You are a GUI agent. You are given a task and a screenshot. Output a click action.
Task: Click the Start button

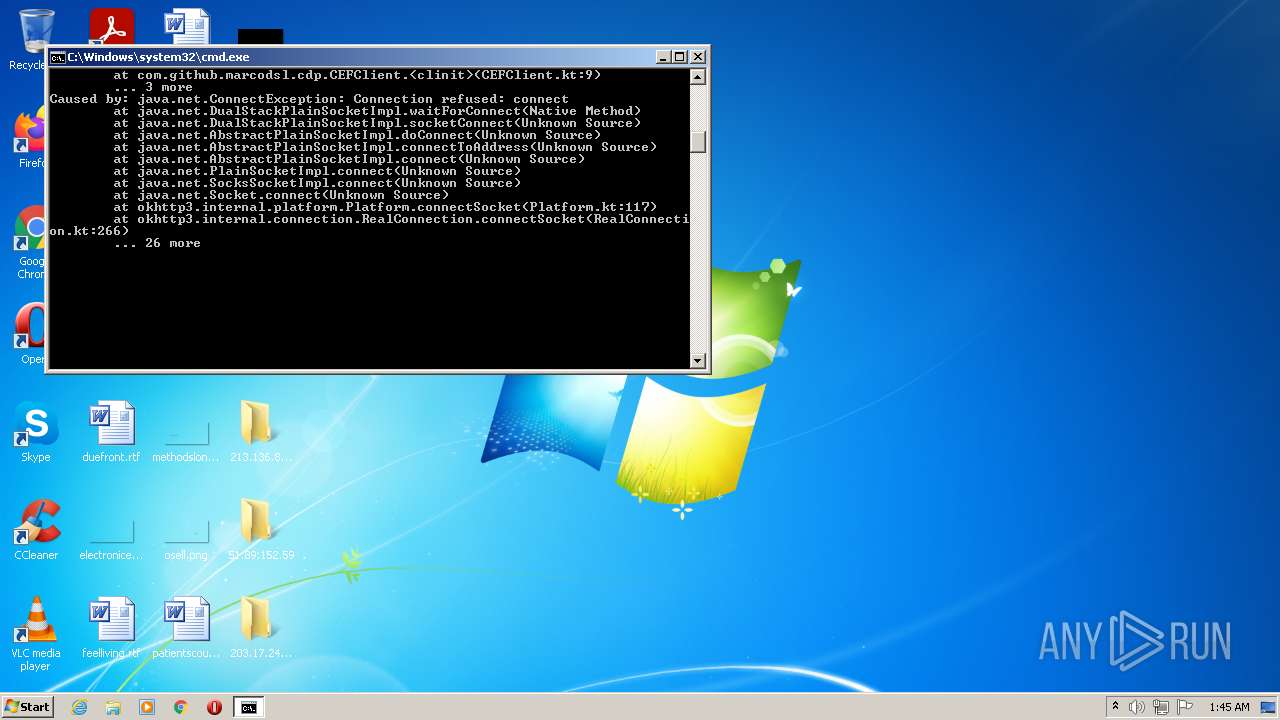tap(27, 707)
